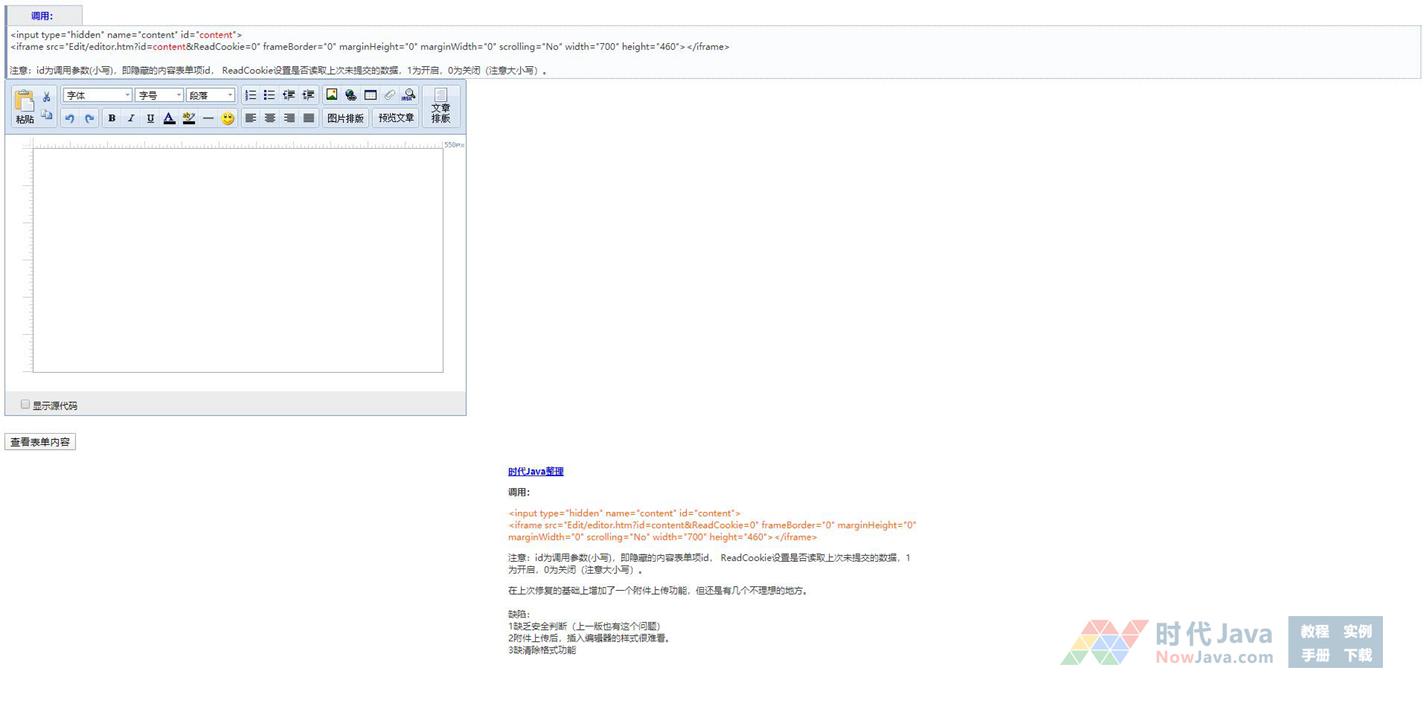
Task: Select the 调用 tab
Action: tap(42, 16)
